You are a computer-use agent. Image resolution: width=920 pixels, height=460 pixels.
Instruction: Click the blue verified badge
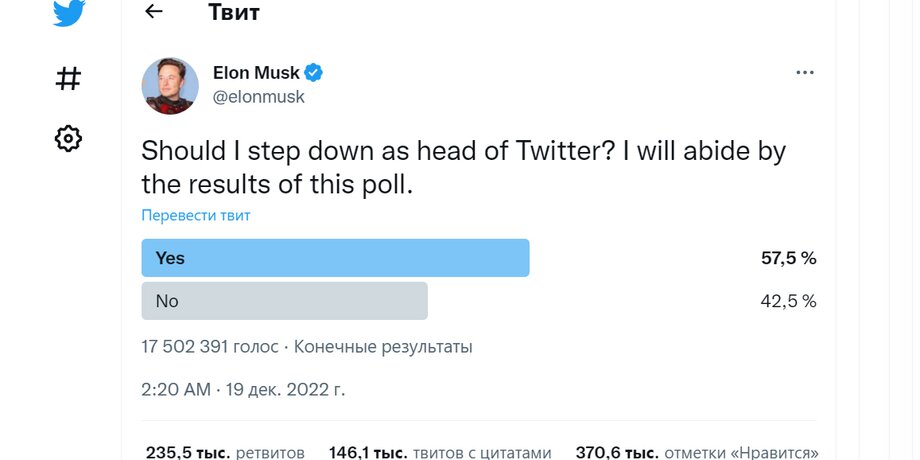click(x=313, y=73)
